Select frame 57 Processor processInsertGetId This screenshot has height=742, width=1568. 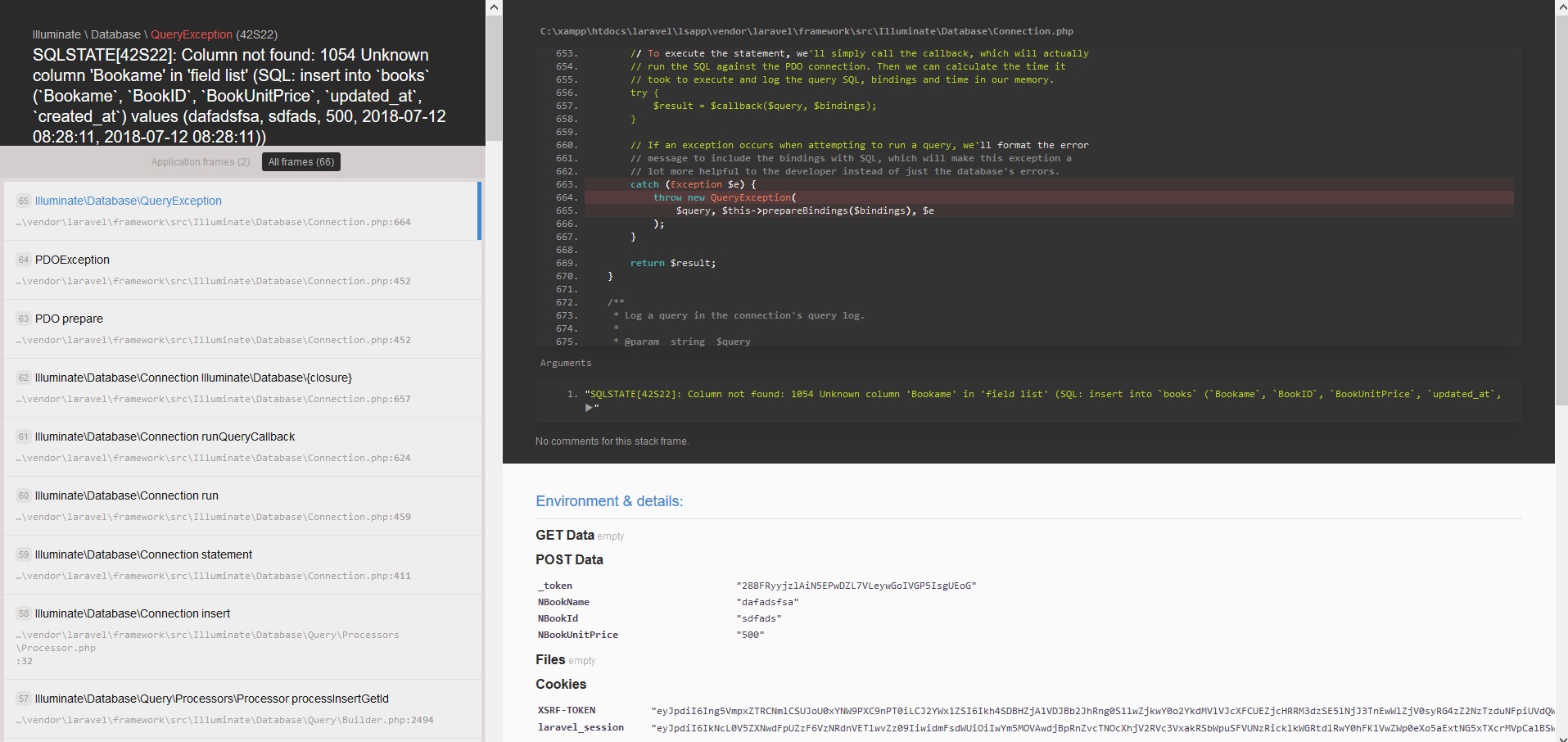coord(242,709)
